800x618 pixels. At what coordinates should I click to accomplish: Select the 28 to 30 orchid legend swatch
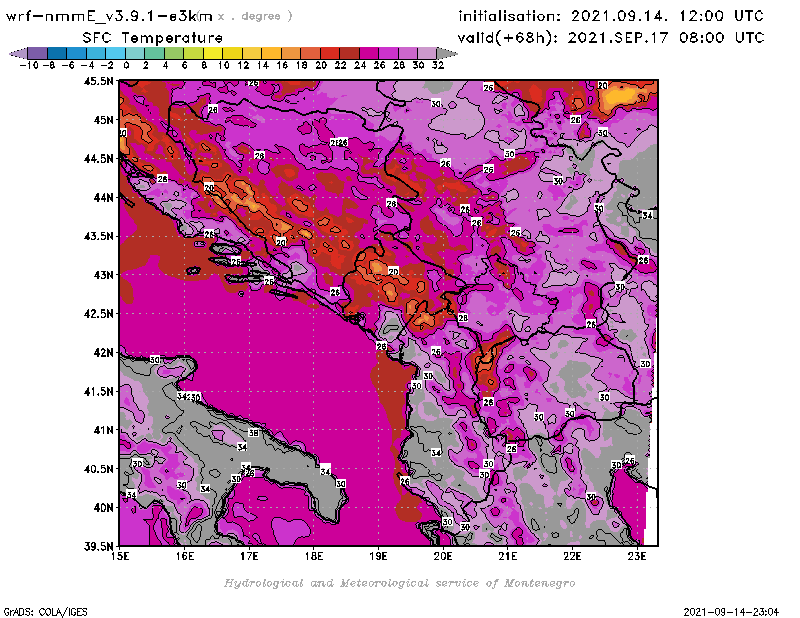click(x=407, y=53)
